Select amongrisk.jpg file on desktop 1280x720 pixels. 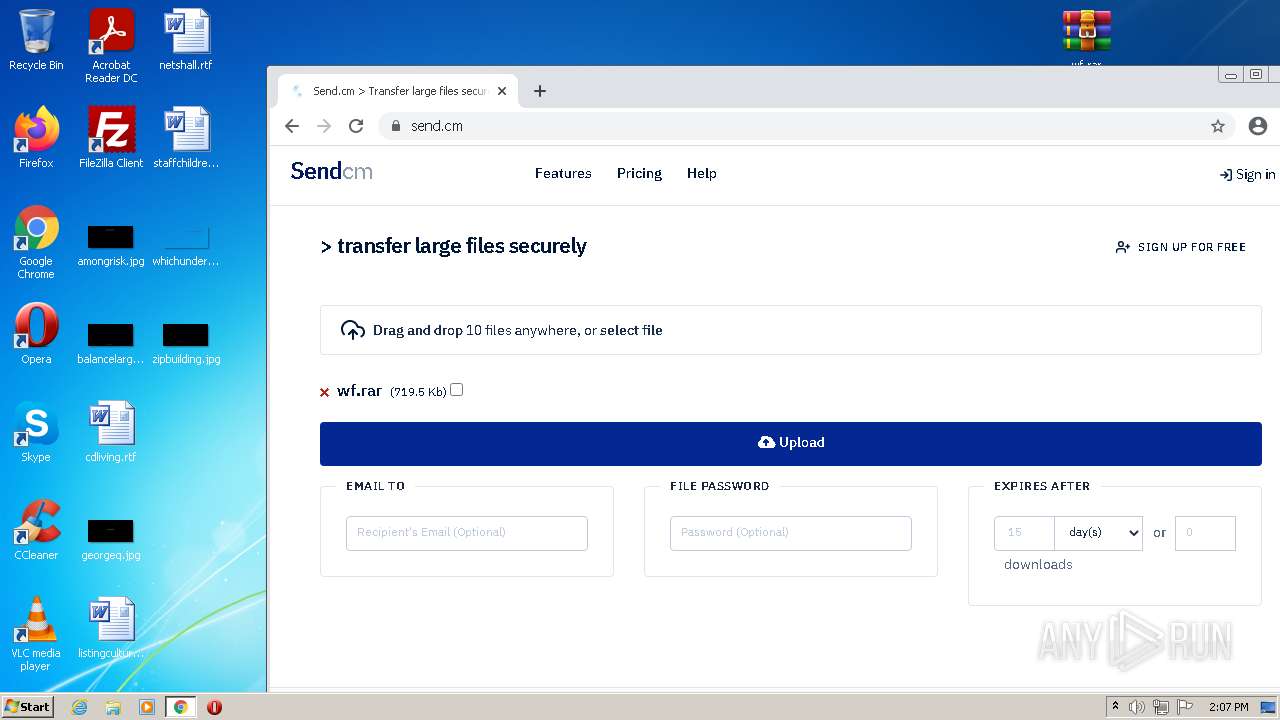coord(111,245)
